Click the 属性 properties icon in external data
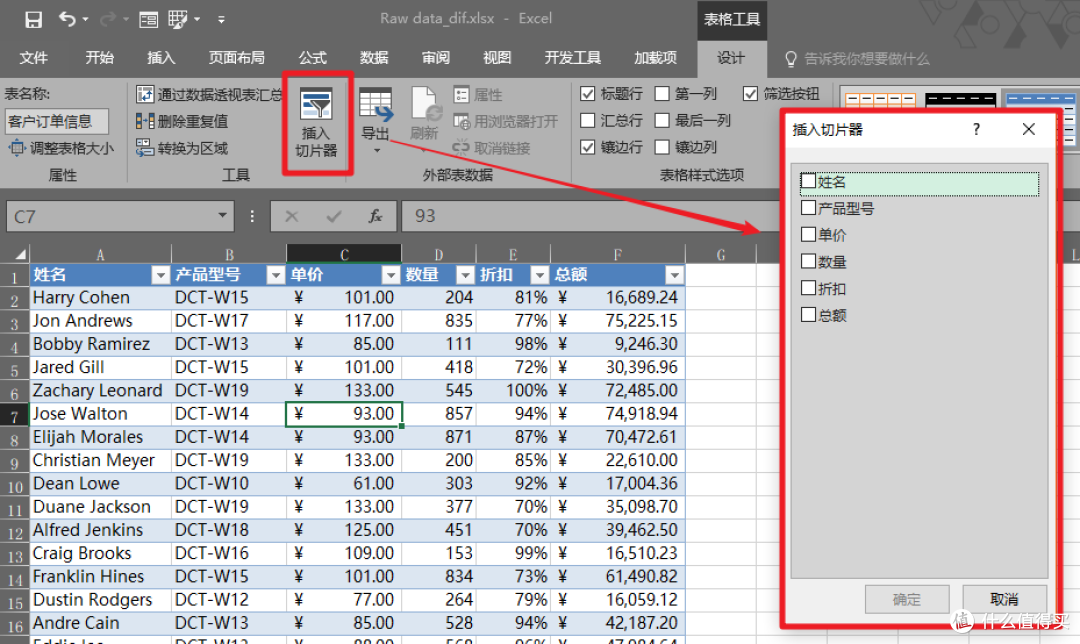Viewport: 1080px width, 644px height. coord(461,94)
